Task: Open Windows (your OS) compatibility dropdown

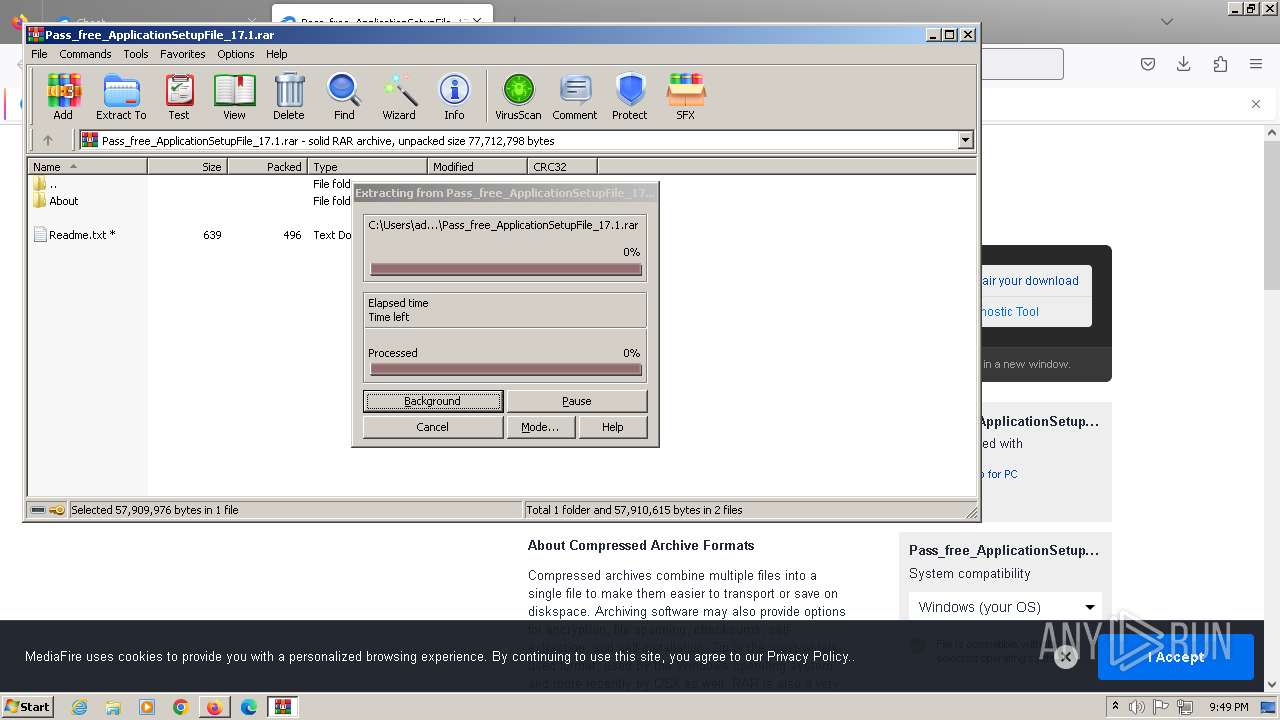Action: [1005, 607]
